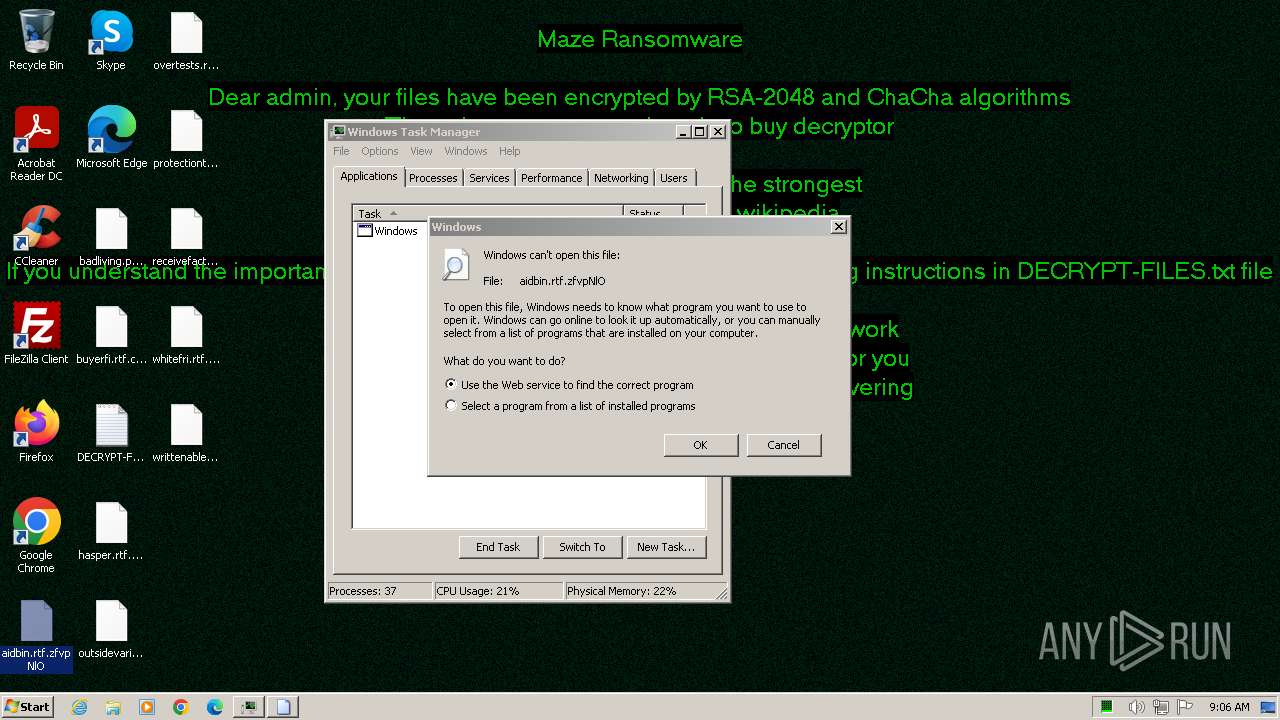The image size is (1280, 720).
Task: Select the hasper.rtf file icon
Action: click(x=111, y=530)
